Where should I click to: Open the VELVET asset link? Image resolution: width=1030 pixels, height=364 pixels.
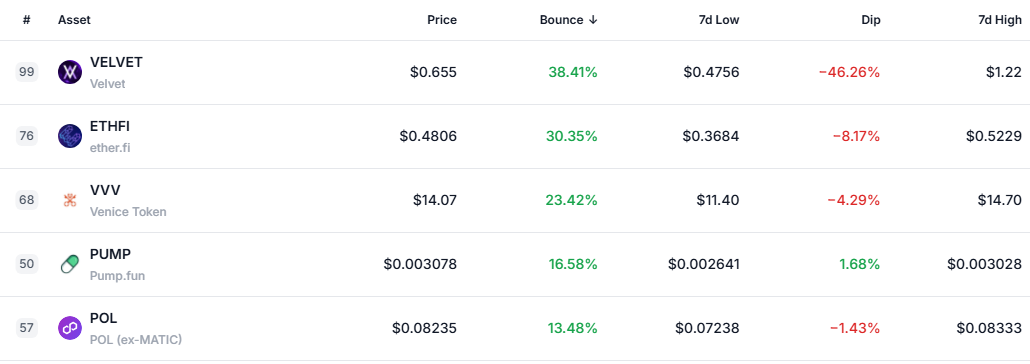point(116,62)
